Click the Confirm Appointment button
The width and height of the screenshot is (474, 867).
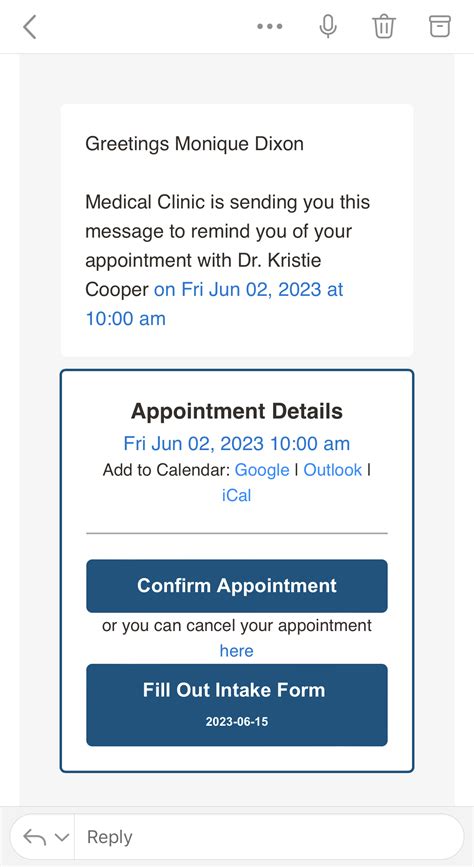(237, 586)
